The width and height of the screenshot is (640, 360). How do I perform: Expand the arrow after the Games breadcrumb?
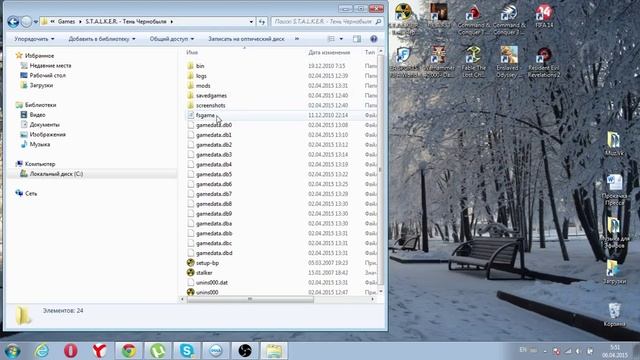click(x=80, y=22)
